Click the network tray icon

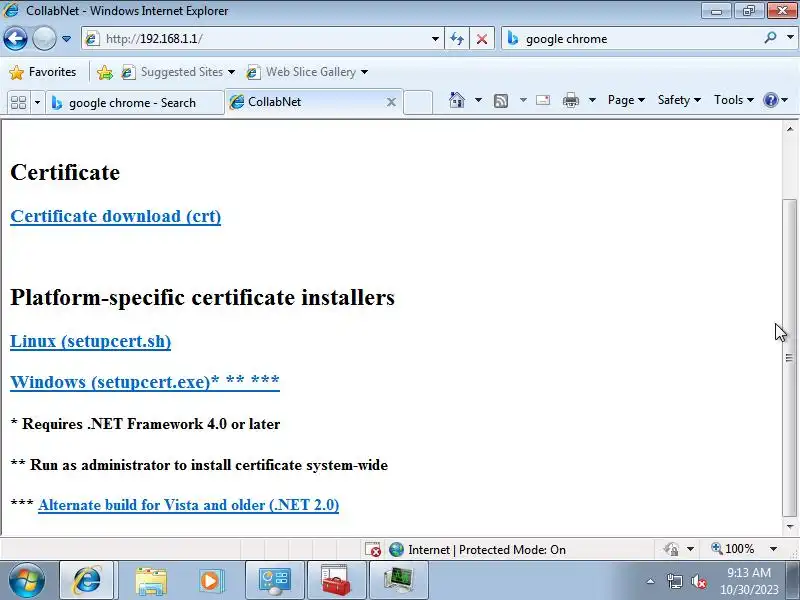tap(674, 581)
